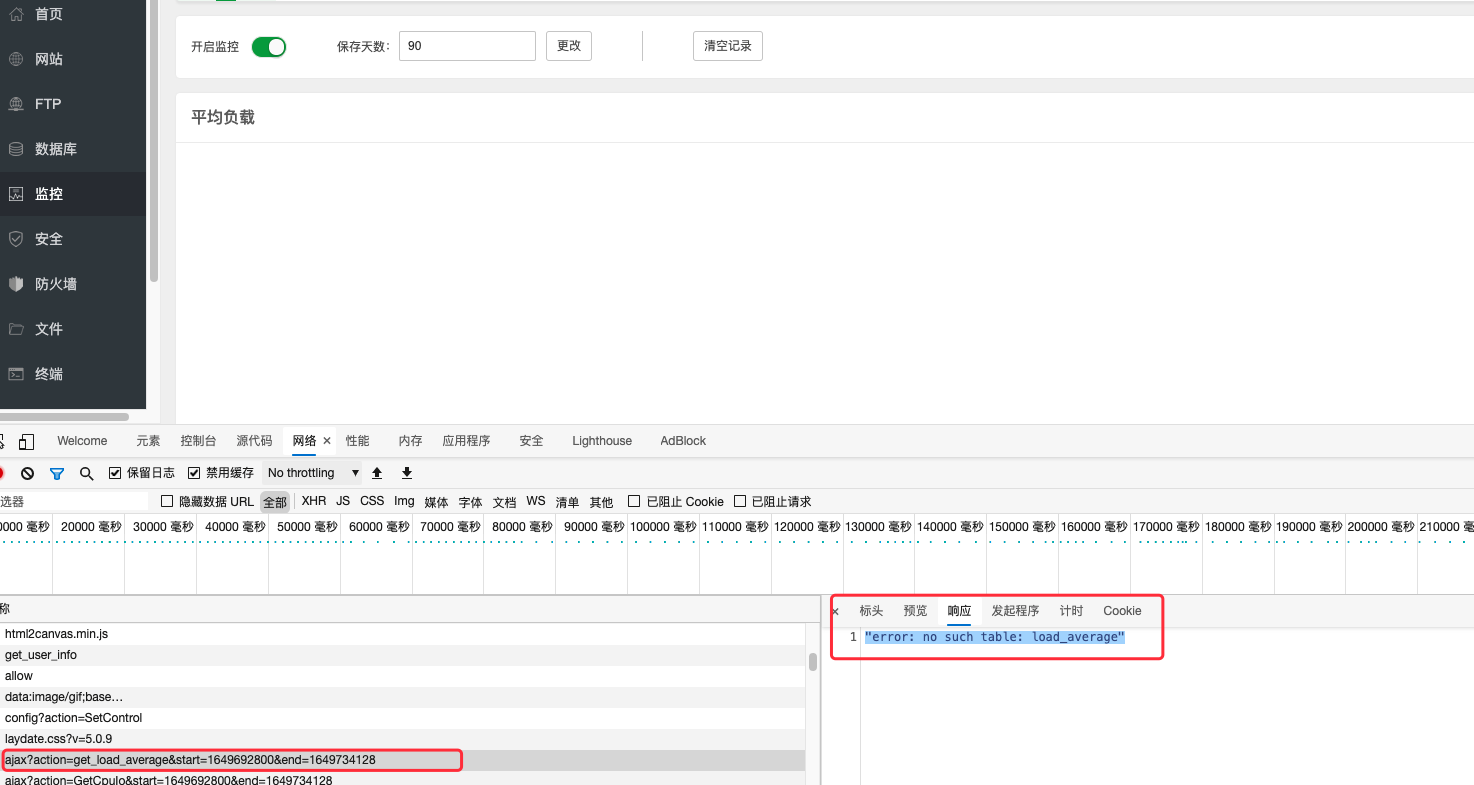1474x785 pixels.
Task: Open network search with the magnifier icon
Action: pos(87,473)
